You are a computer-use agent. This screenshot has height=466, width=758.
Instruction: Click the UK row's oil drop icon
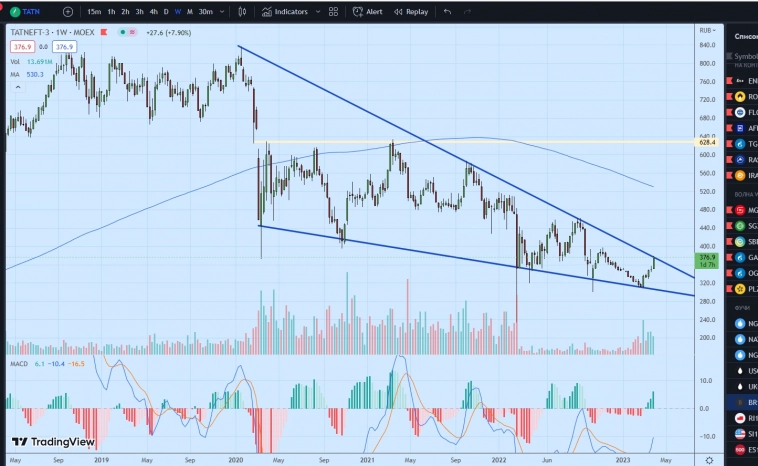(740, 387)
